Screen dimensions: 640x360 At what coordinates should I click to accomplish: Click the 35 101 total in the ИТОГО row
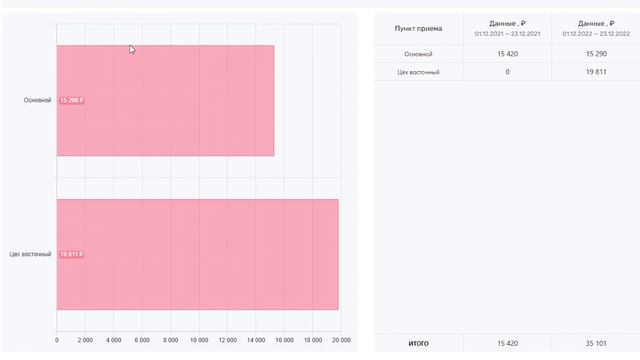[596, 343]
